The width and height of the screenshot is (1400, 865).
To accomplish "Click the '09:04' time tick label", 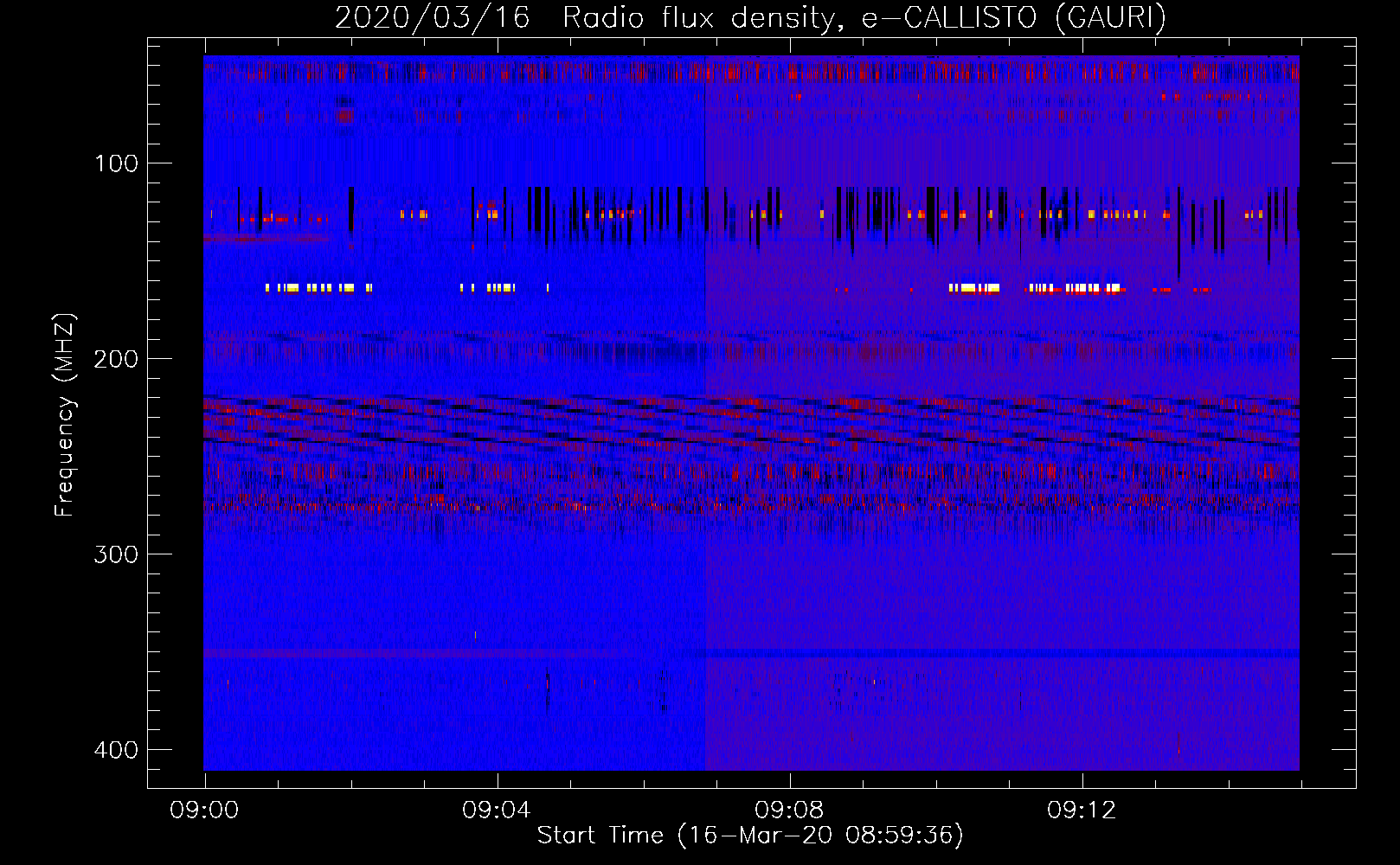I will pos(497,811).
